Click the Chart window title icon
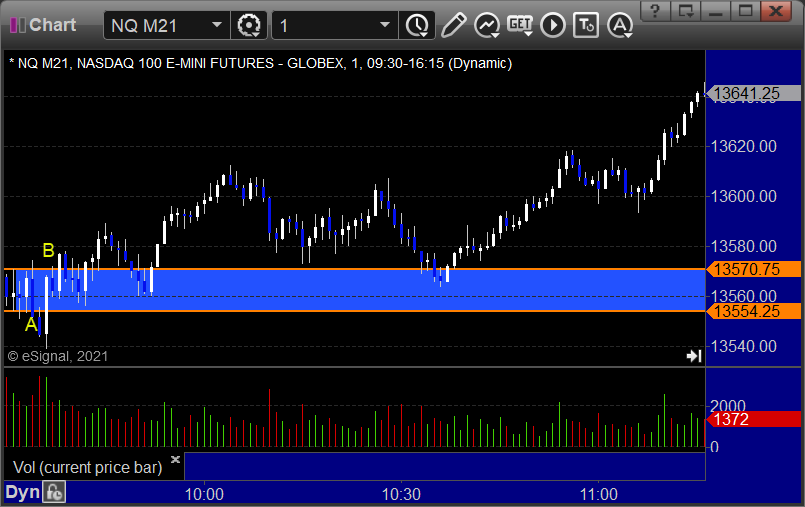Image resolution: width=805 pixels, height=507 pixels. click(17, 25)
